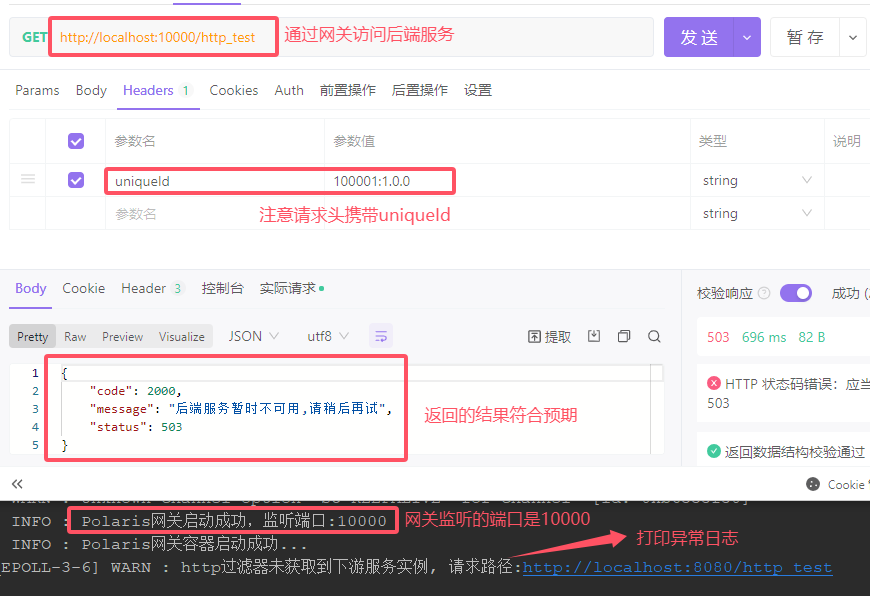Turn off the 校验响应 switch
Image resolution: width=870 pixels, height=596 pixels.
[796, 293]
